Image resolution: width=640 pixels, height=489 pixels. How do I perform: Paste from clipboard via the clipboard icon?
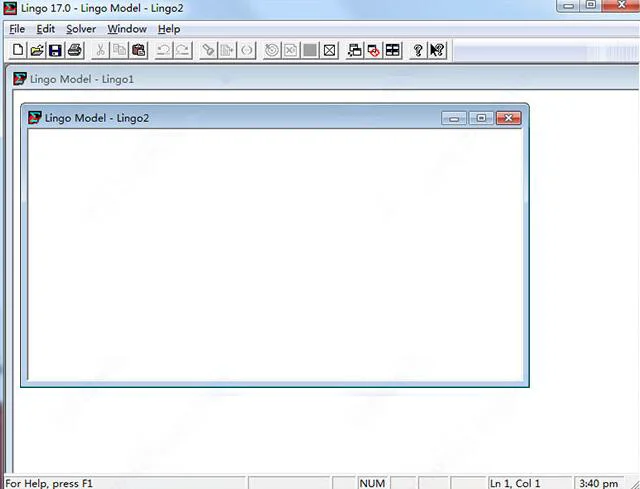coord(138,50)
